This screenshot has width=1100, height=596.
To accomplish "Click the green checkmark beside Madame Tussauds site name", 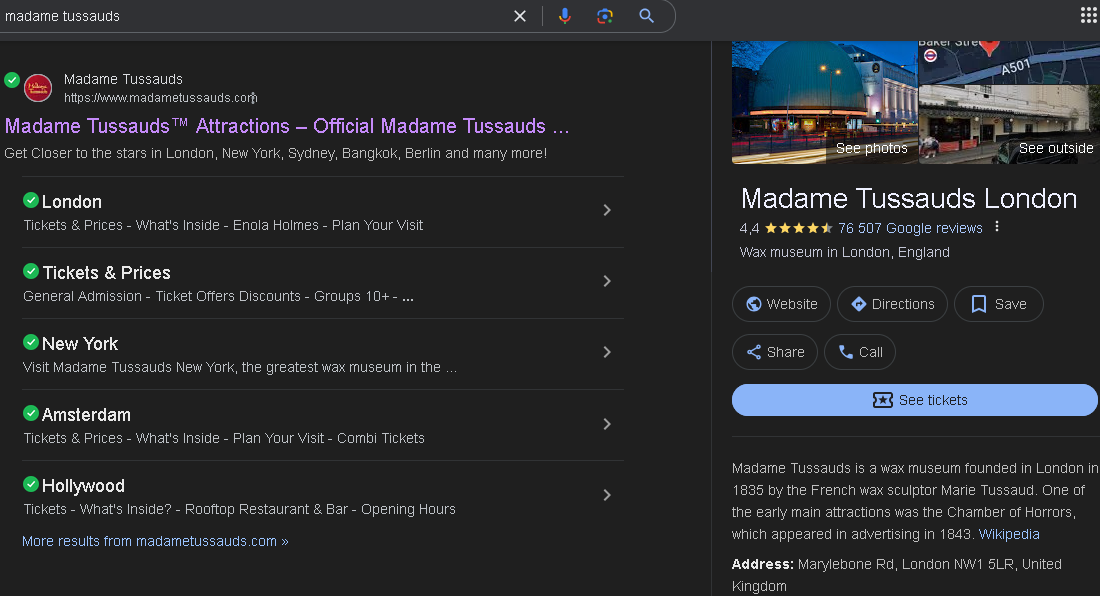I will 12,80.
